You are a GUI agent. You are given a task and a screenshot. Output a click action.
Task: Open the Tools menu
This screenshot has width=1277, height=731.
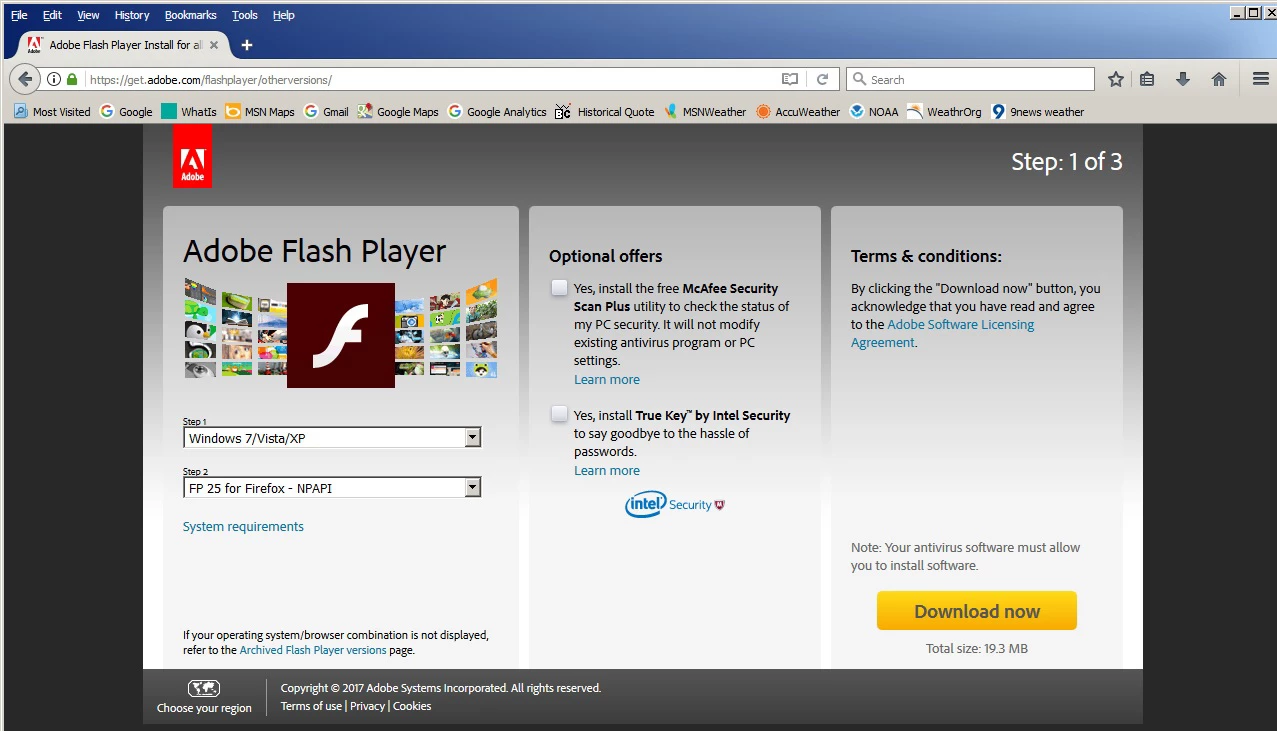coord(245,15)
